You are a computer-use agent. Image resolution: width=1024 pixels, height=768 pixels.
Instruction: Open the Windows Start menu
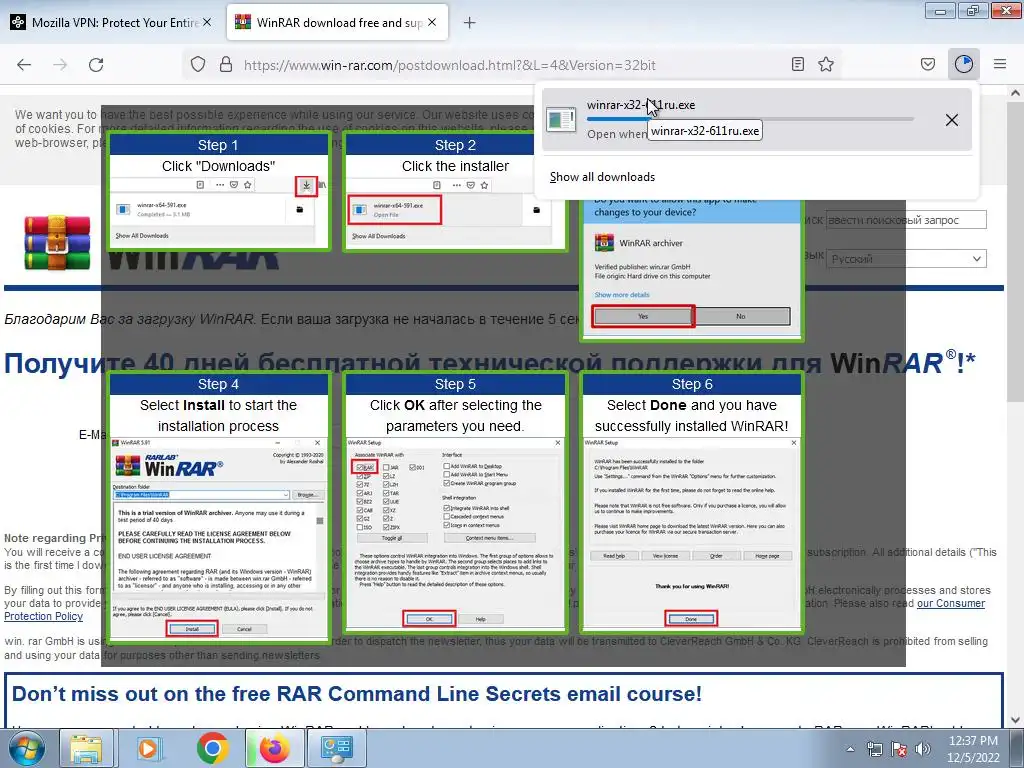tap(27, 748)
